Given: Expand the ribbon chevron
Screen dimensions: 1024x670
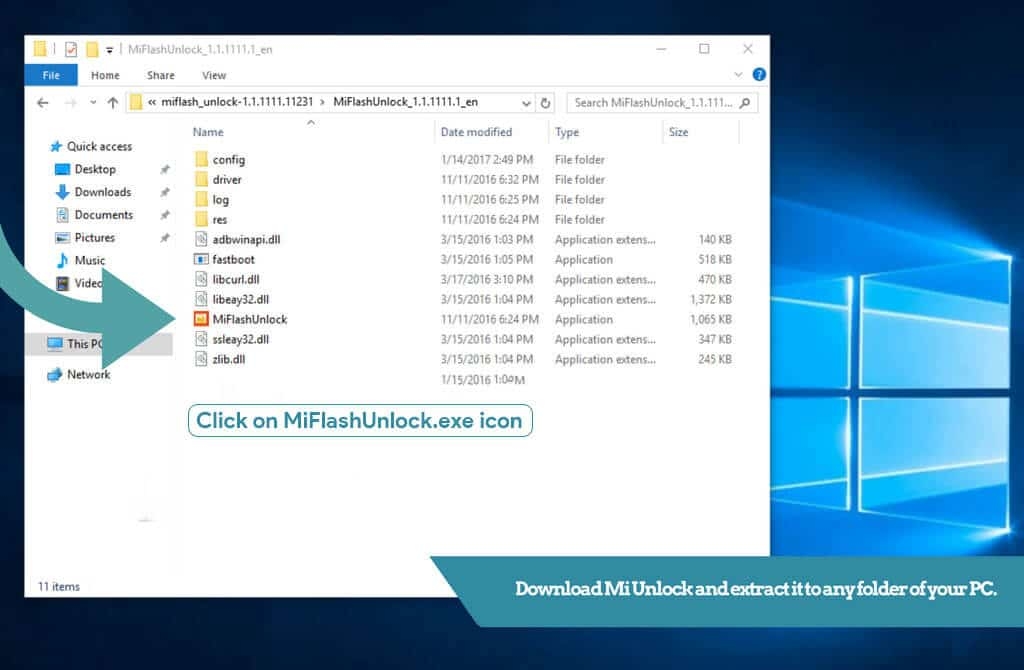Looking at the screenshot, I should (x=738, y=74).
